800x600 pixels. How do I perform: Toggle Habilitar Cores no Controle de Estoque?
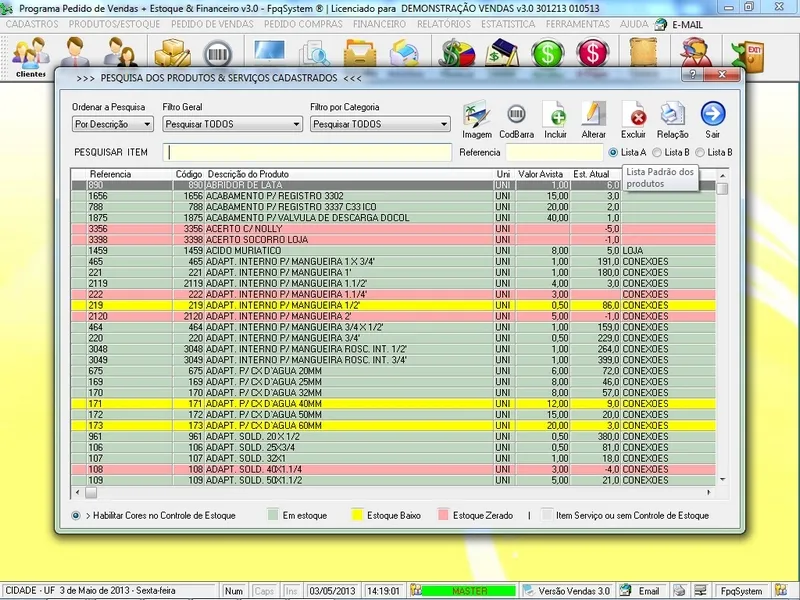(76, 516)
